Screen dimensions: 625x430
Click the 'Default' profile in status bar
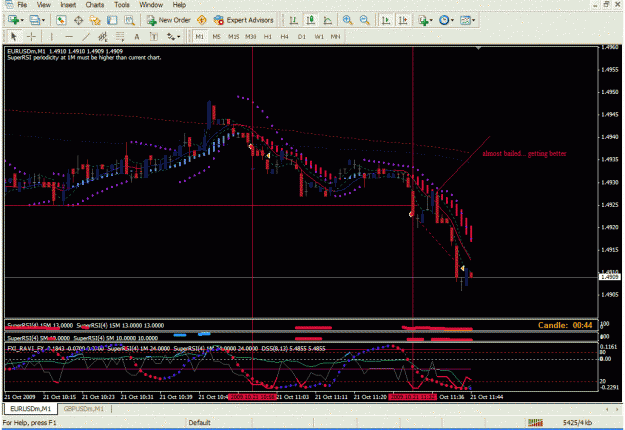pos(199,422)
